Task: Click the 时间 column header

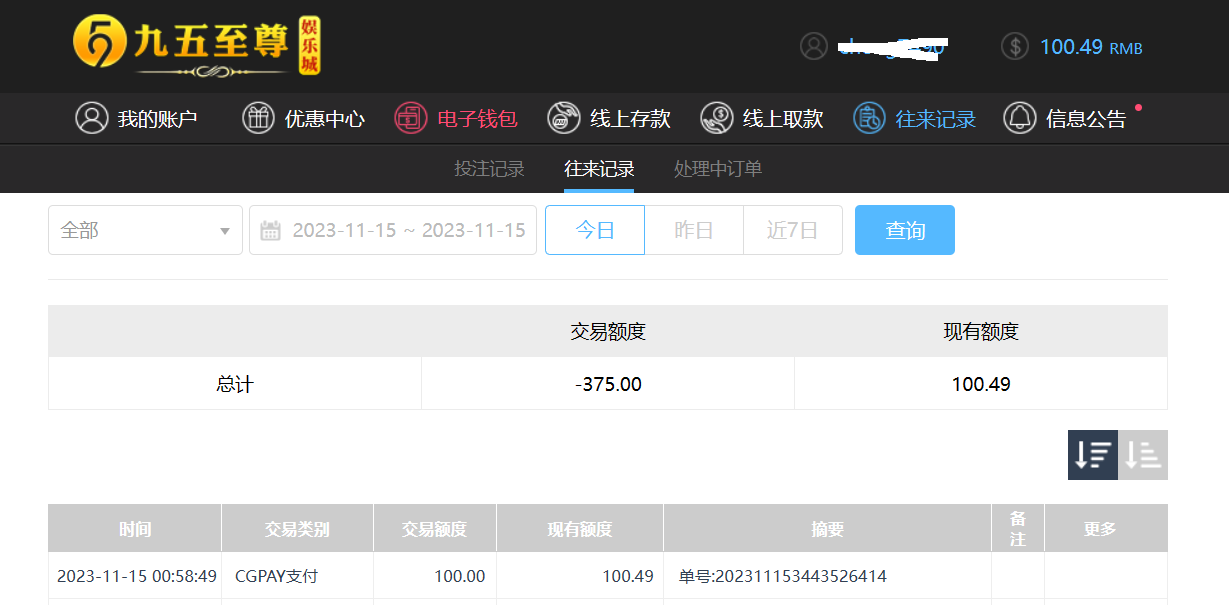Action: [135, 529]
